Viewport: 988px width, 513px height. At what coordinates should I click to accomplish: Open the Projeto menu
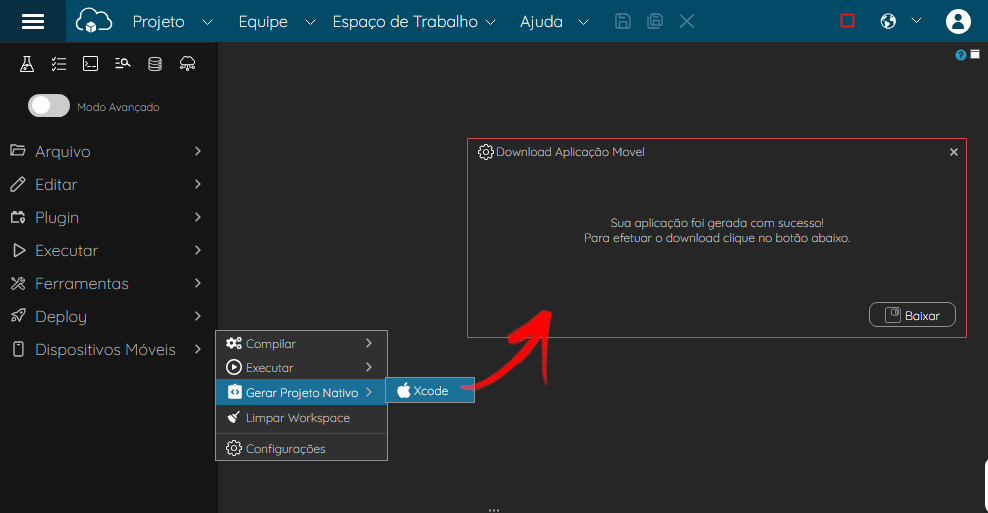click(x=159, y=22)
